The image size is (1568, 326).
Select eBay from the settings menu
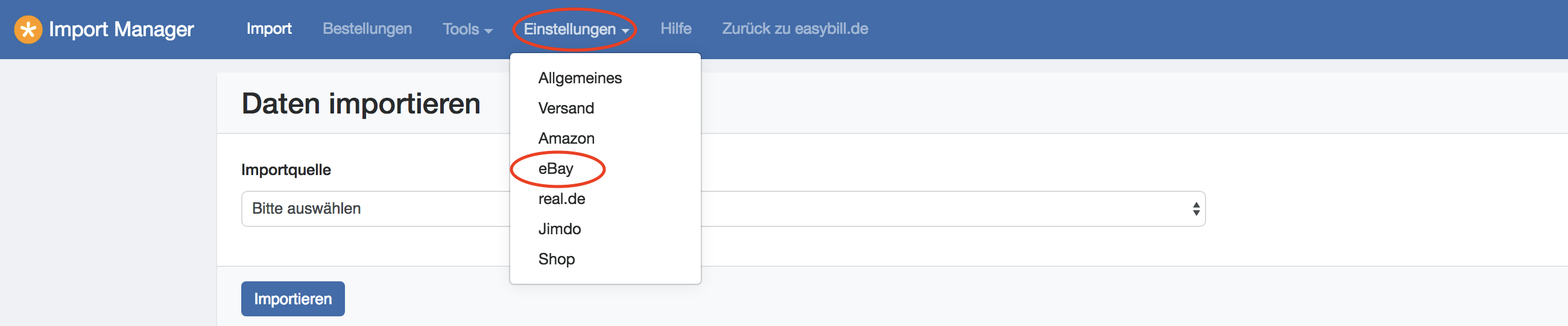[556, 169]
